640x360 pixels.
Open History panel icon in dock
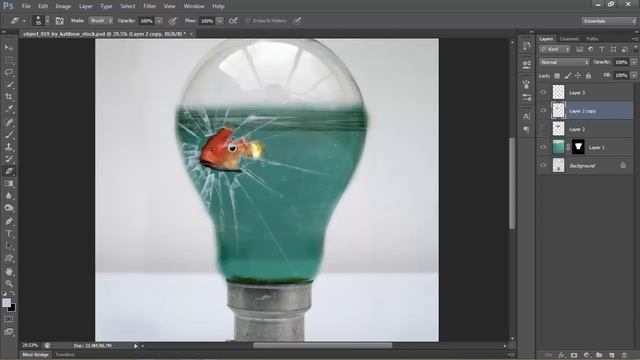pos(527,46)
